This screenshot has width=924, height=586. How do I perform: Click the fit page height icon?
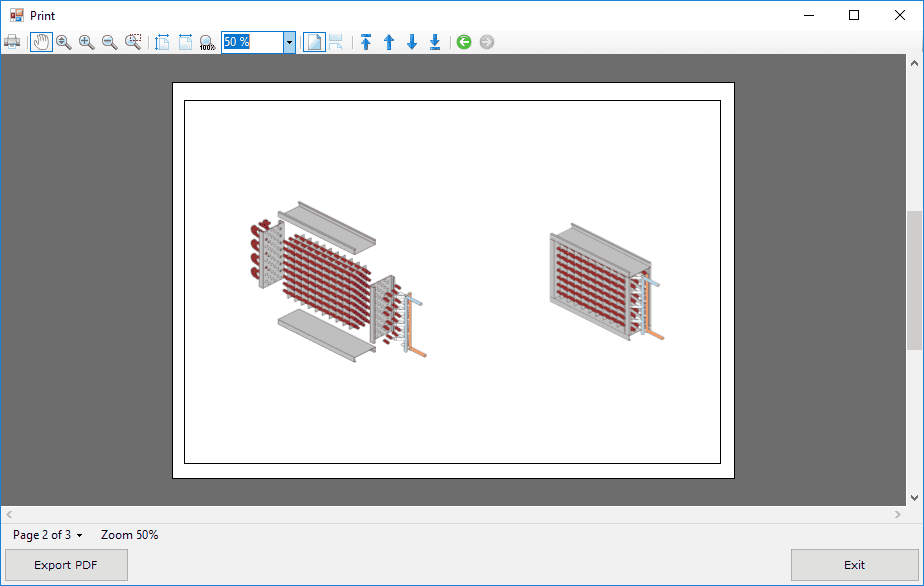162,42
